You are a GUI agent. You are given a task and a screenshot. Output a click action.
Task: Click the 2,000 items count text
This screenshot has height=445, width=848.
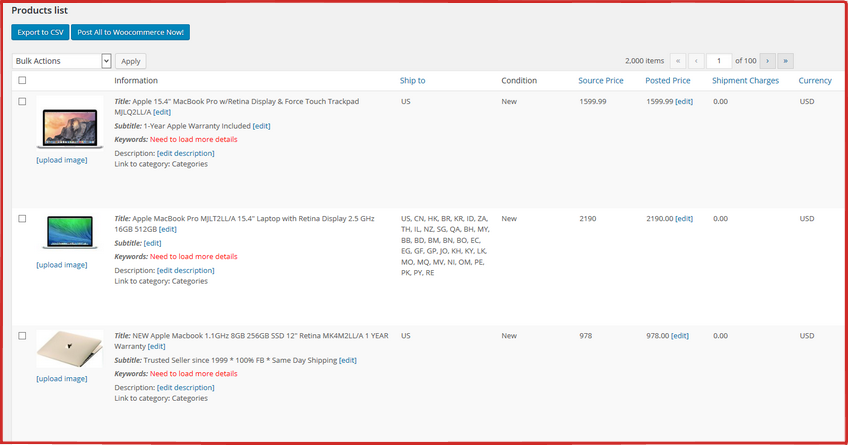coord(644,61)
